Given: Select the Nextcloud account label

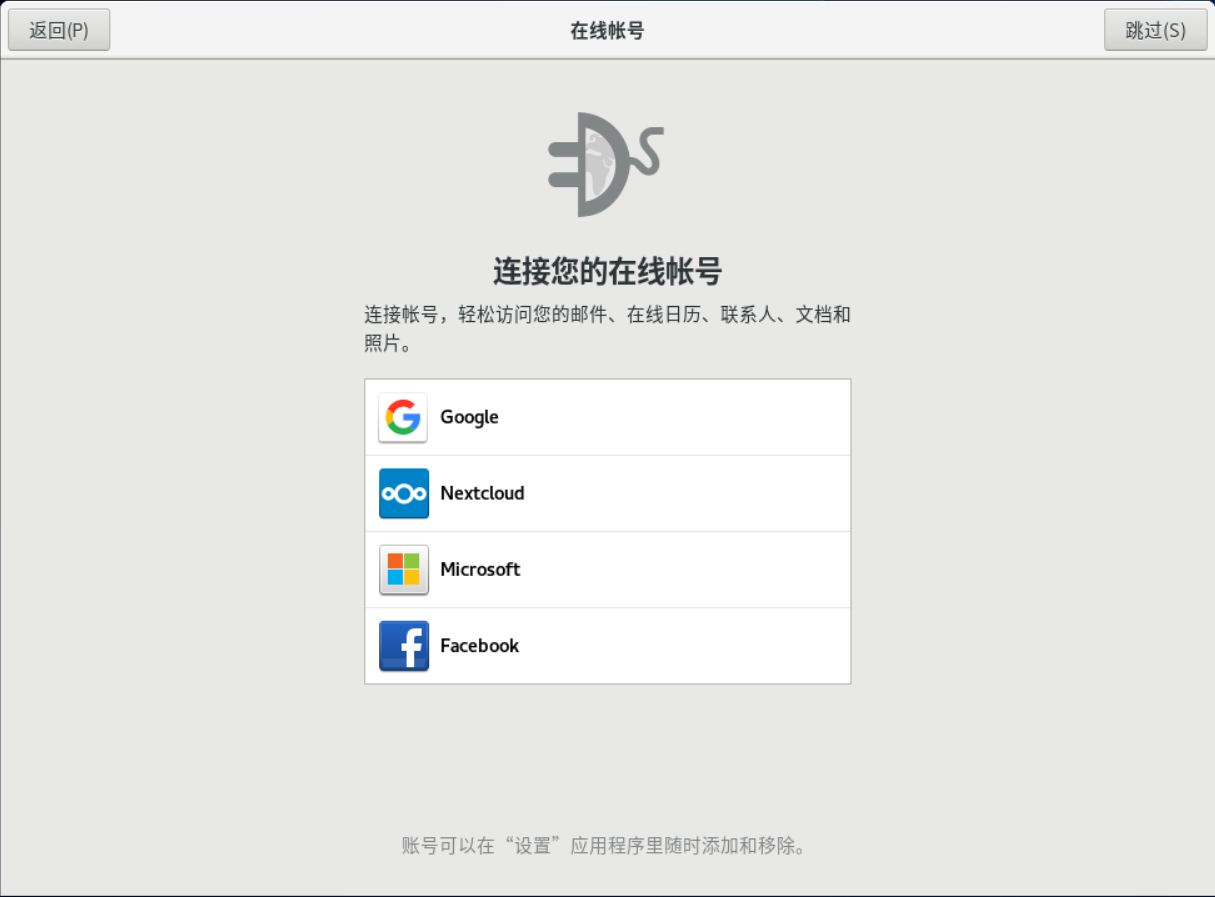Looking at the screenshot, I should (x=482, y=493).
